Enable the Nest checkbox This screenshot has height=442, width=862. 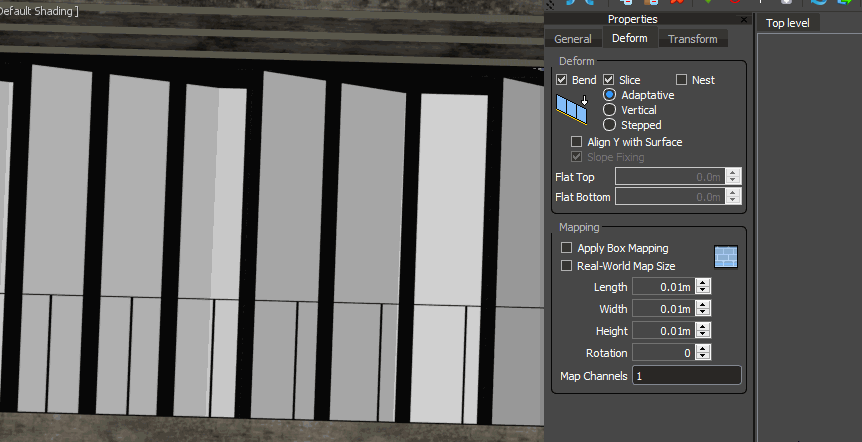point(682,80)
